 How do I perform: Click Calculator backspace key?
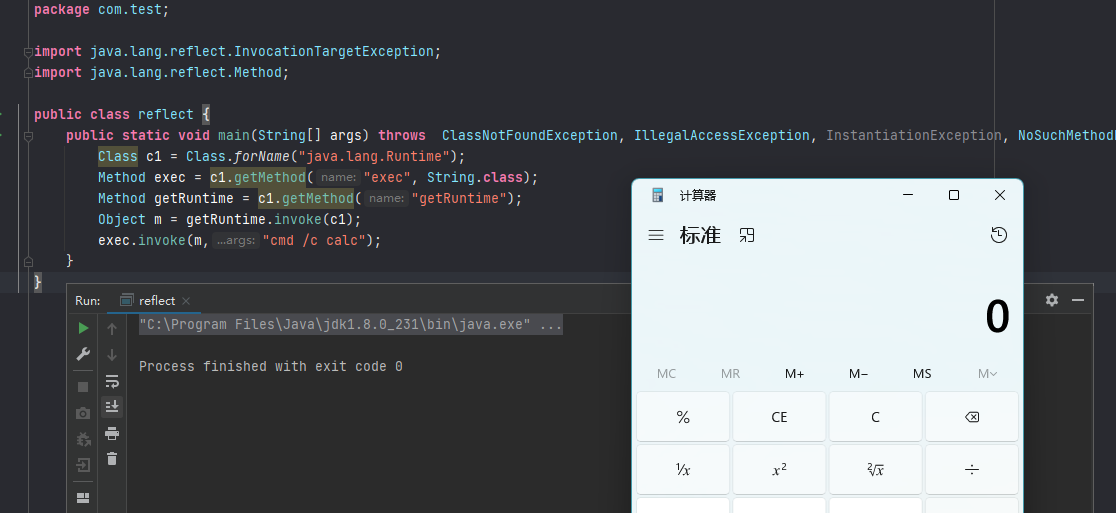(x=972, y=417)
